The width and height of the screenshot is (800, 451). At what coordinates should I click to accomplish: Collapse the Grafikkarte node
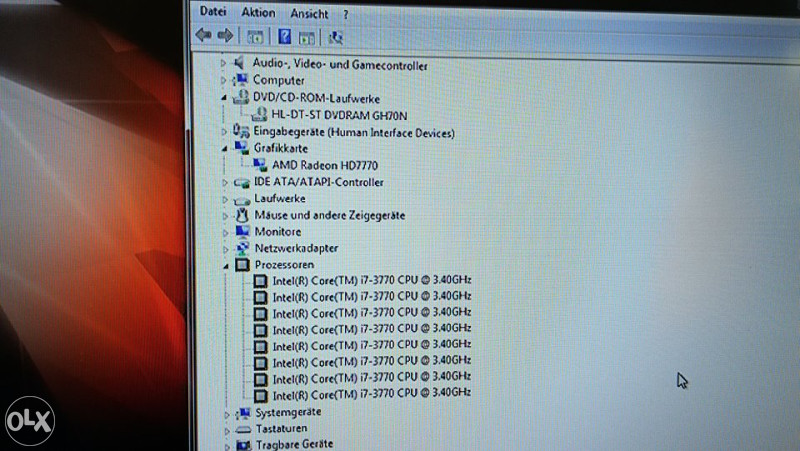click(x=224, y=148)
